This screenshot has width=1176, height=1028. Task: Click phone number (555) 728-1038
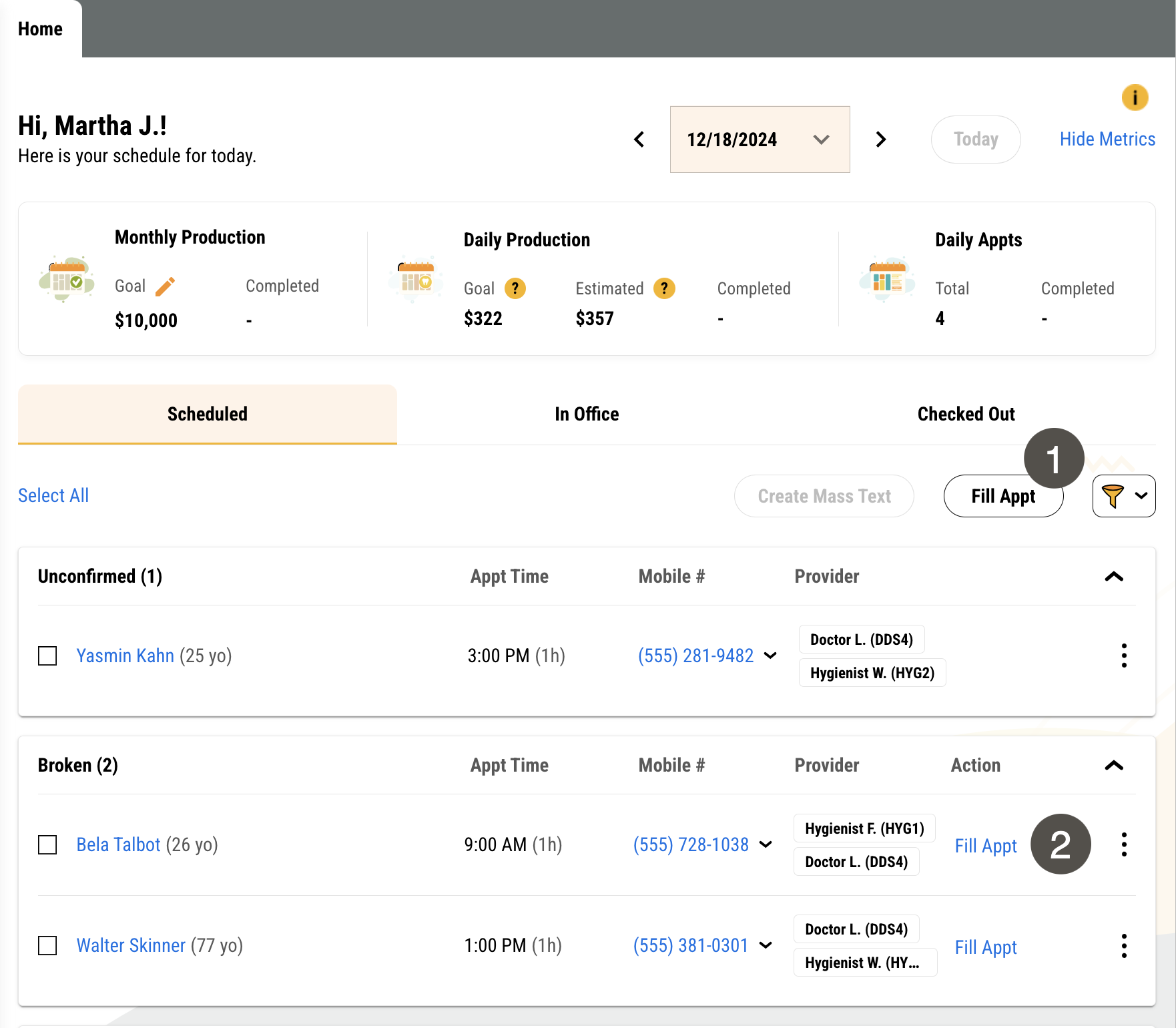click(691, 844)
